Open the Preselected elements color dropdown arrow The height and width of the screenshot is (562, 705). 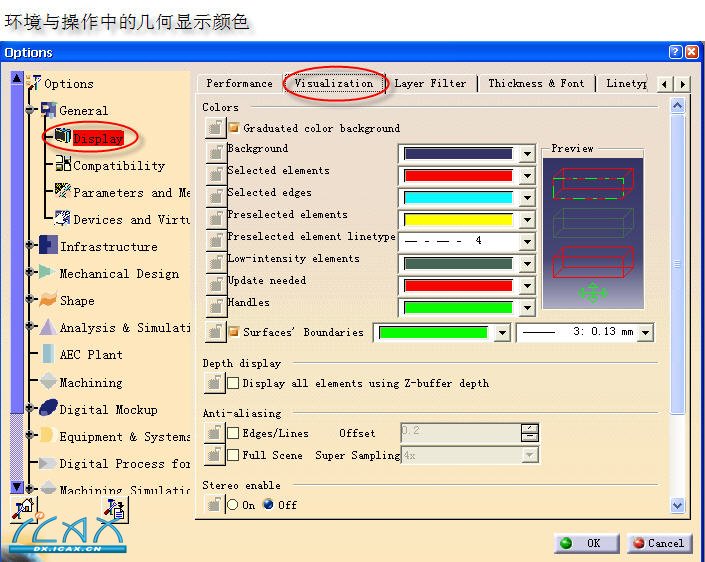(x=527, y=220)
